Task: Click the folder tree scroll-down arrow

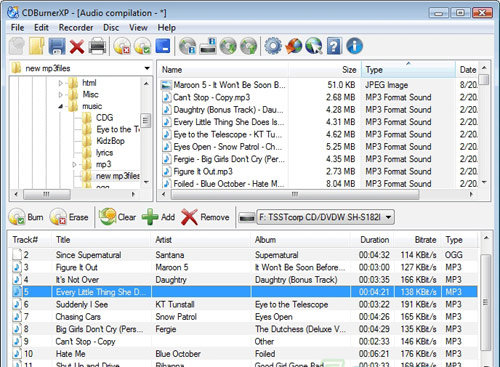Action: tap(146, 182)
